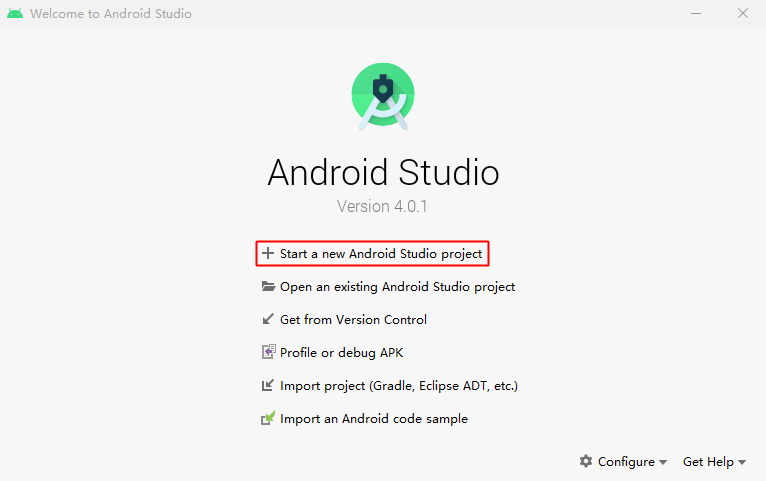Open the Configure menu label
The width and height of the screenshot is (766, 481).
[x=626, y=462]
